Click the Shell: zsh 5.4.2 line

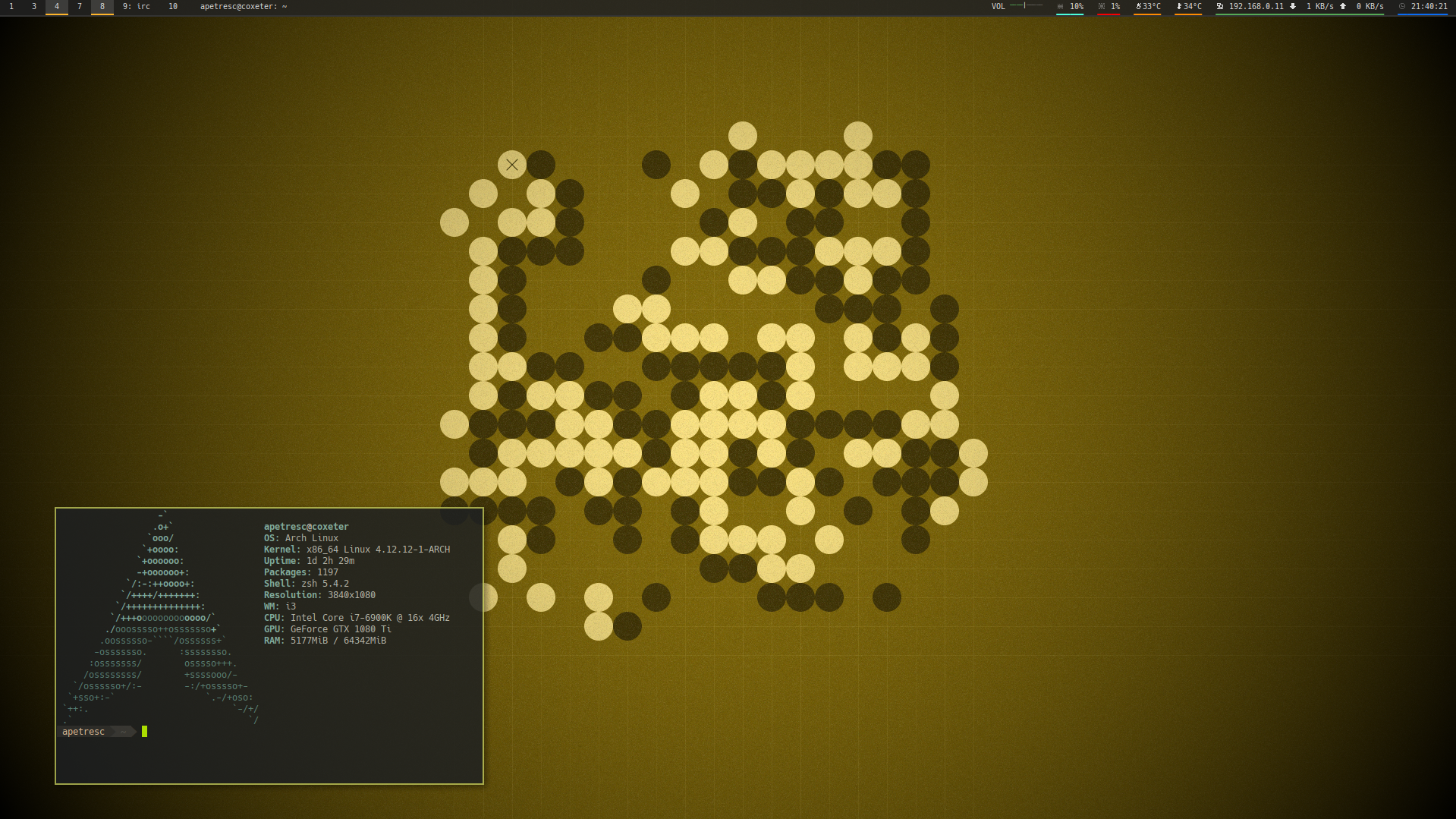click(307, 584)
